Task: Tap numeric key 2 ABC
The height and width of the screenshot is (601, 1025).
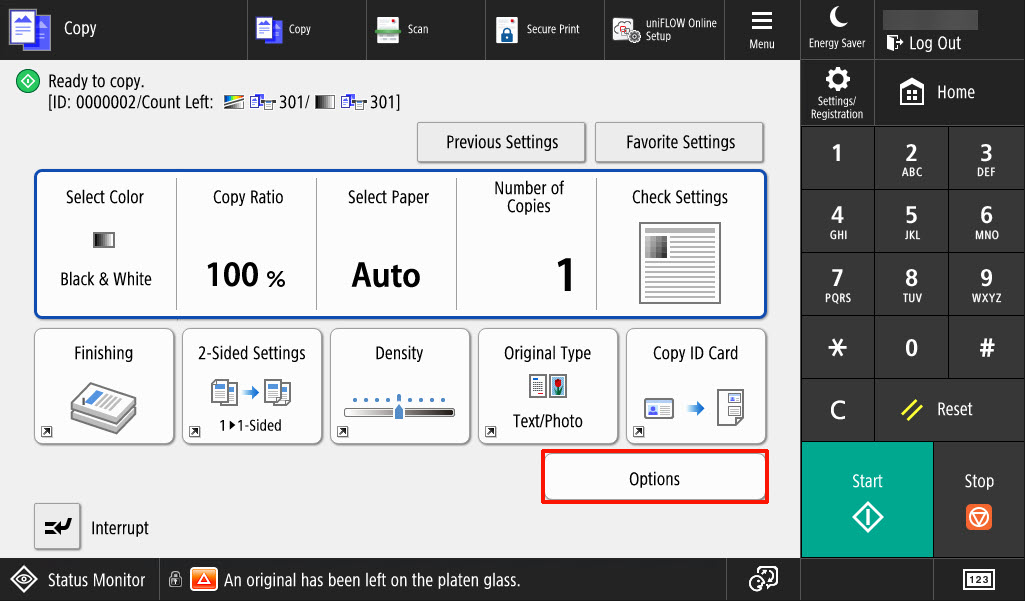Action: coord(911,158)
